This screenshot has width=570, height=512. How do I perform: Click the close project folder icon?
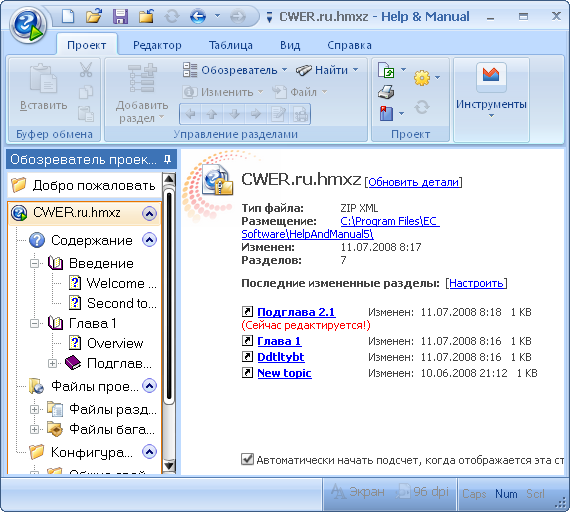click(x=146, y=17)
